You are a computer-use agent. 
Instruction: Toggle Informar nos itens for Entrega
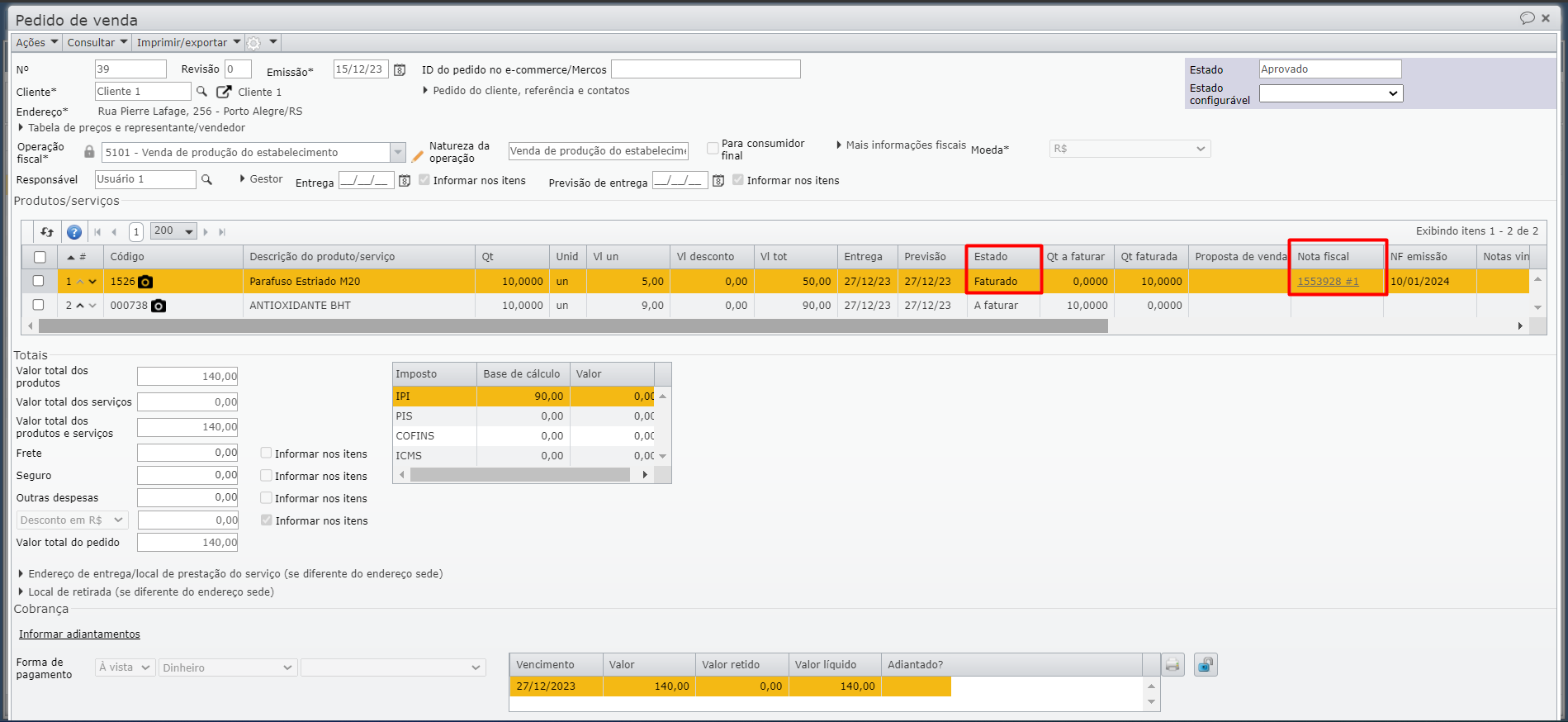point(424,180)
